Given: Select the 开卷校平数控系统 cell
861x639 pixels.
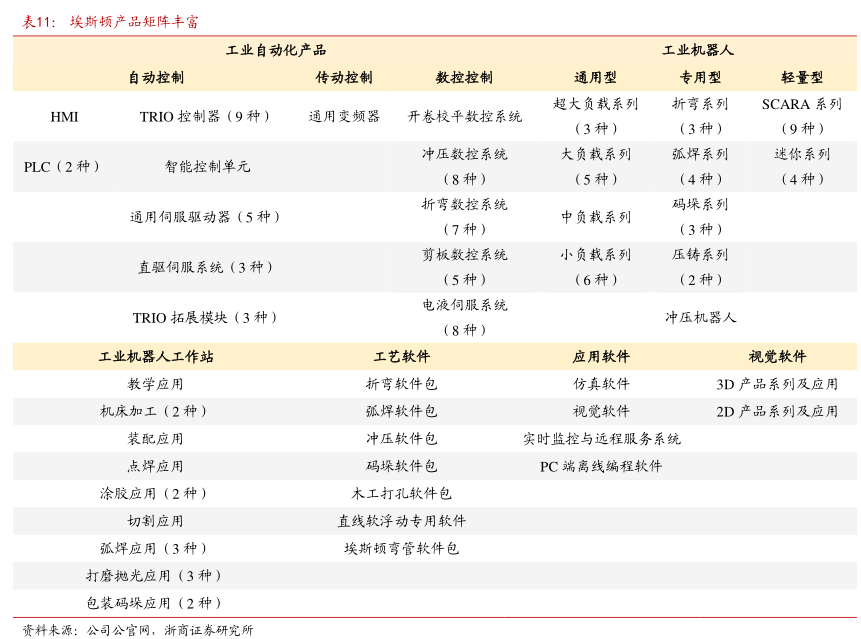Looking at the screenshot, I should tap(464, 117).
